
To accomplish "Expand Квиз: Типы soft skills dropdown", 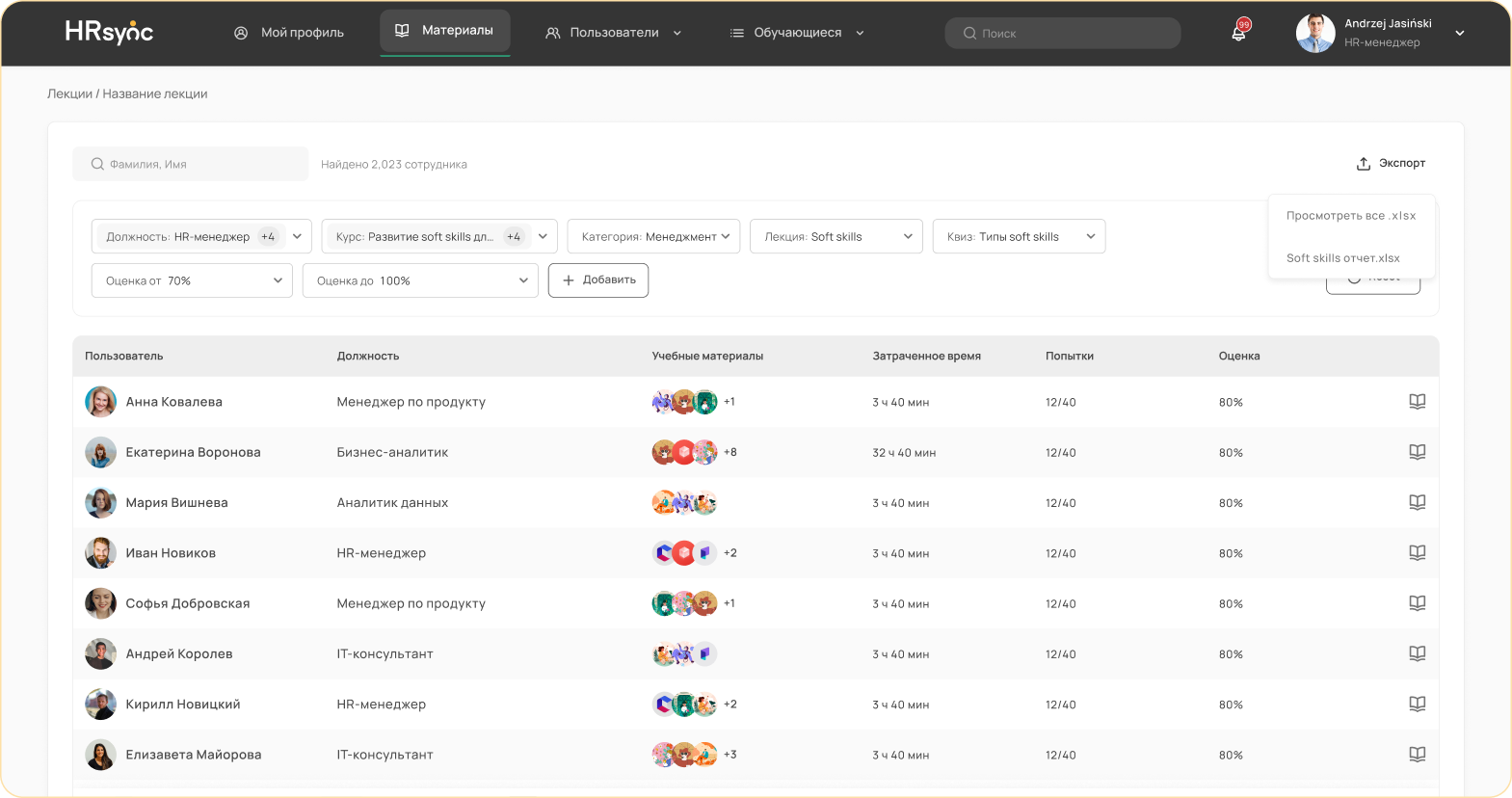I will 1019,236.
